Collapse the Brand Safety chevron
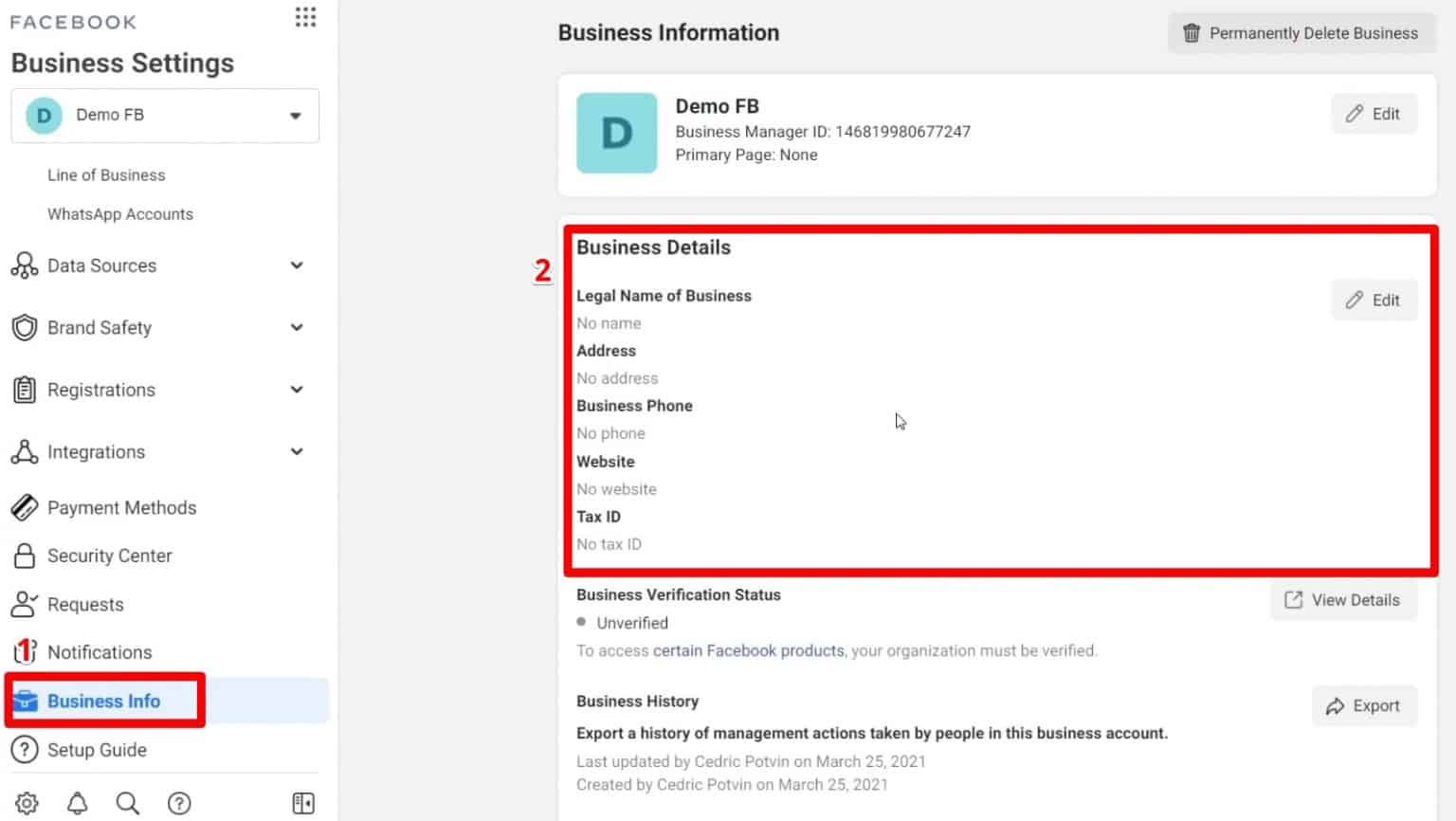This screenshot has width=1456, height=821. pos(297,328)
